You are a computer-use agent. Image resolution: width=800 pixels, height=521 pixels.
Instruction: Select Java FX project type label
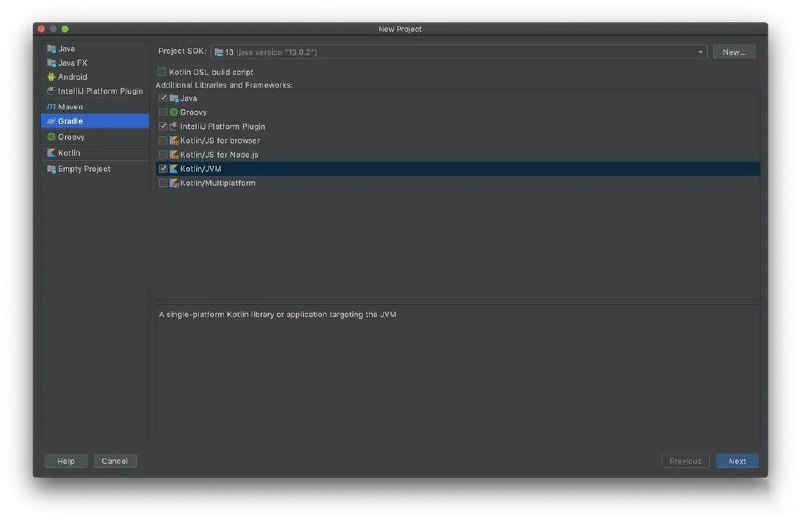click(x=72, y=63)
